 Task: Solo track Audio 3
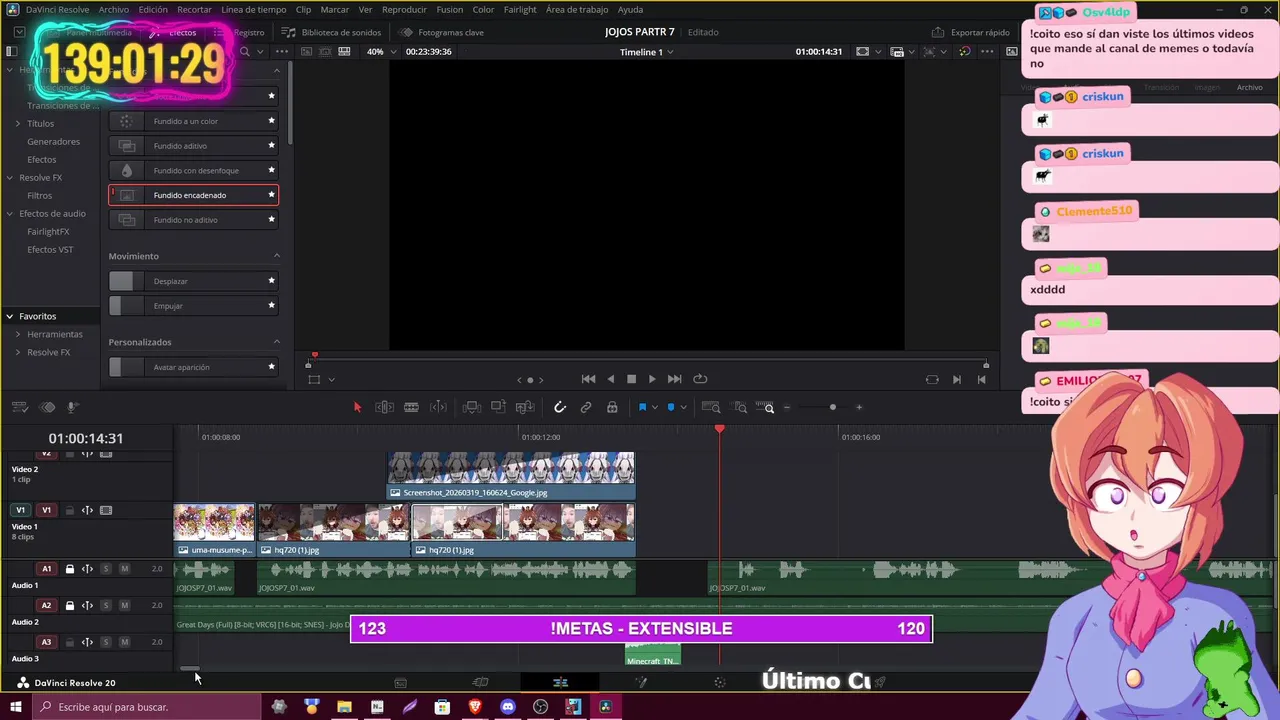tap(106, 642)
